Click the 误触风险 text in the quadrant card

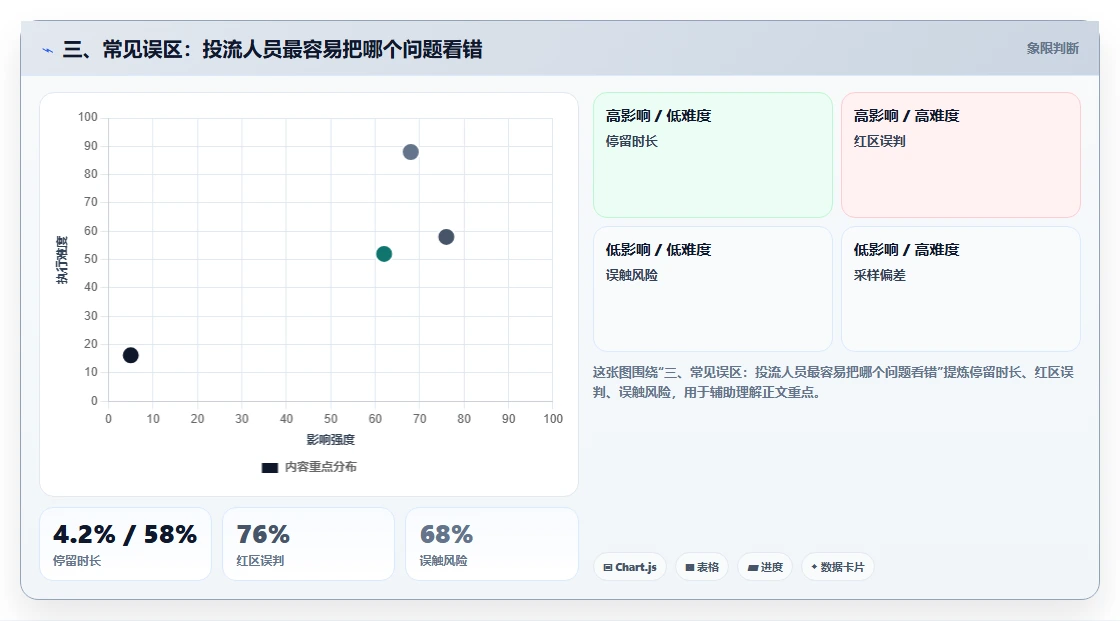pos(631,275)
